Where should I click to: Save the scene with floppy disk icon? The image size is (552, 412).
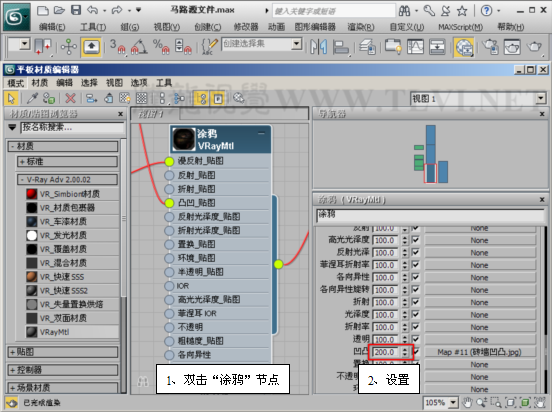click(76, 10)
